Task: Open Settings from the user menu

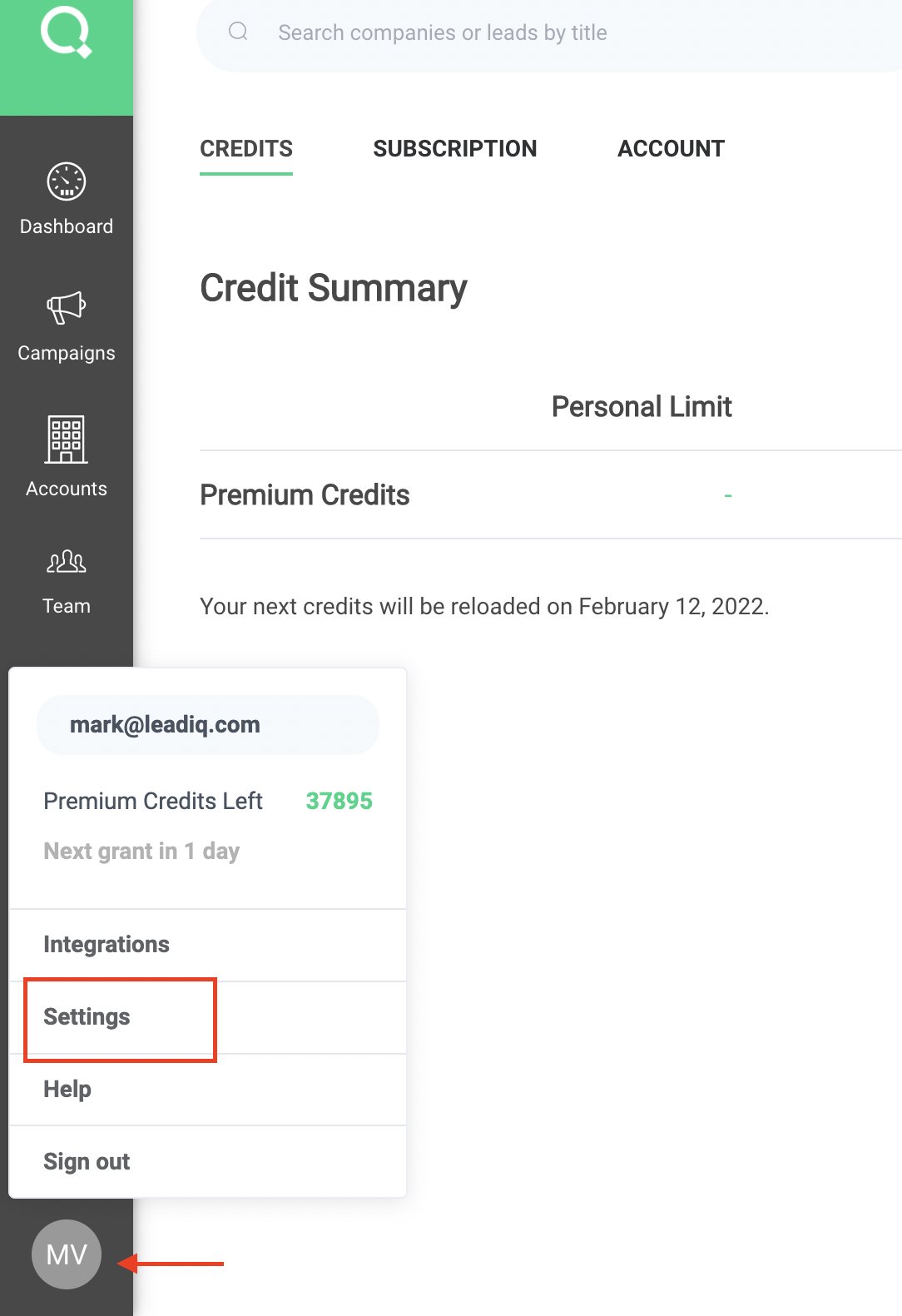Action: point(87,1017)
